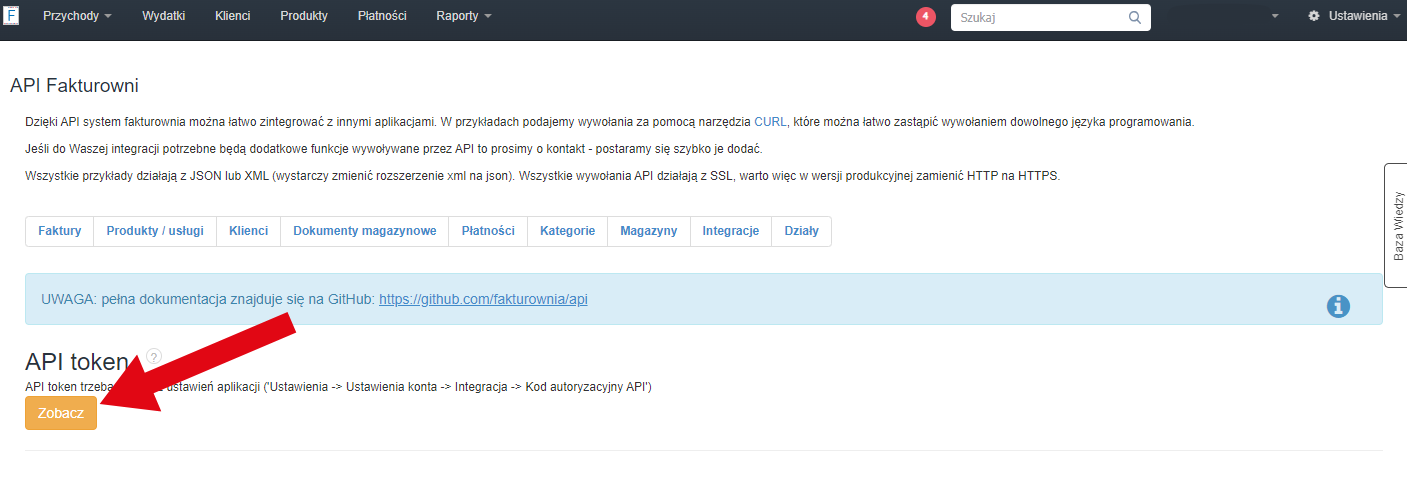Expand the Przychody dropdown menu
The width and height of the screenshot is (1407, 481).
pos(77,17)
